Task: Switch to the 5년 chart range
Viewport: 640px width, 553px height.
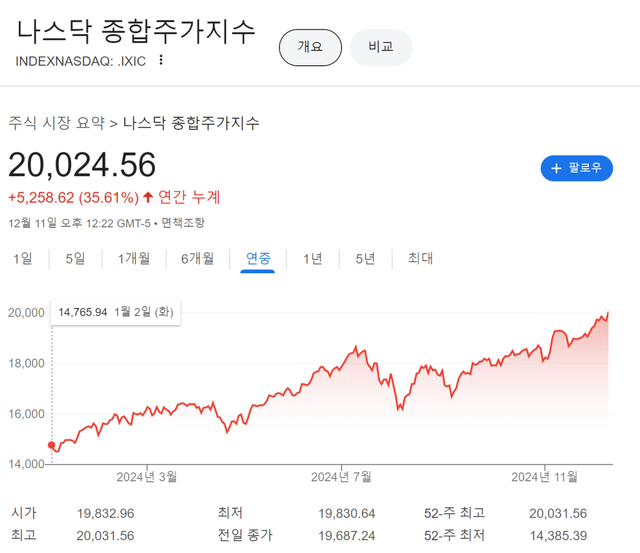Action: (365, 259)
